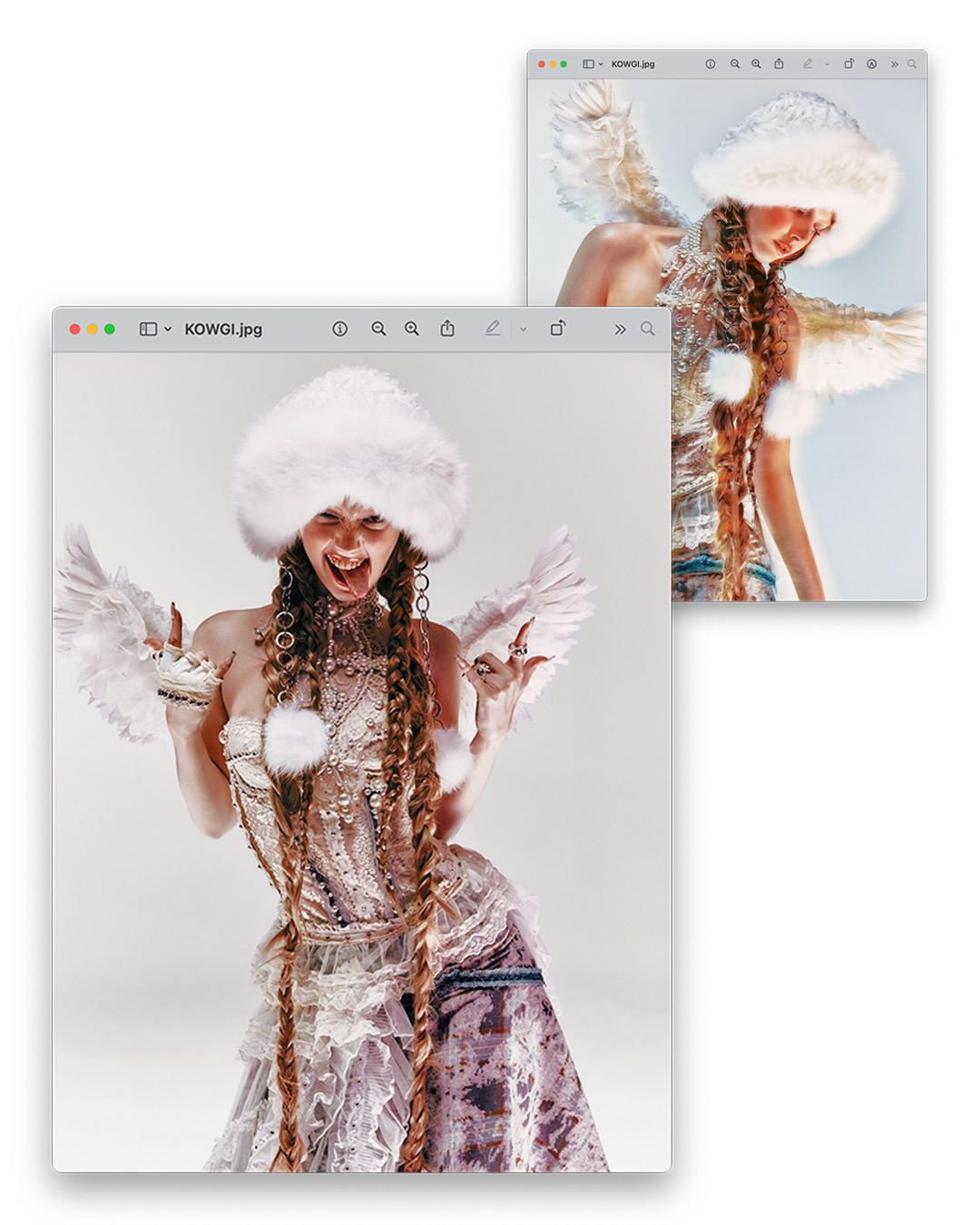Open sidebar view chevron in back window
980x1225 pixels.
[601, 64]
